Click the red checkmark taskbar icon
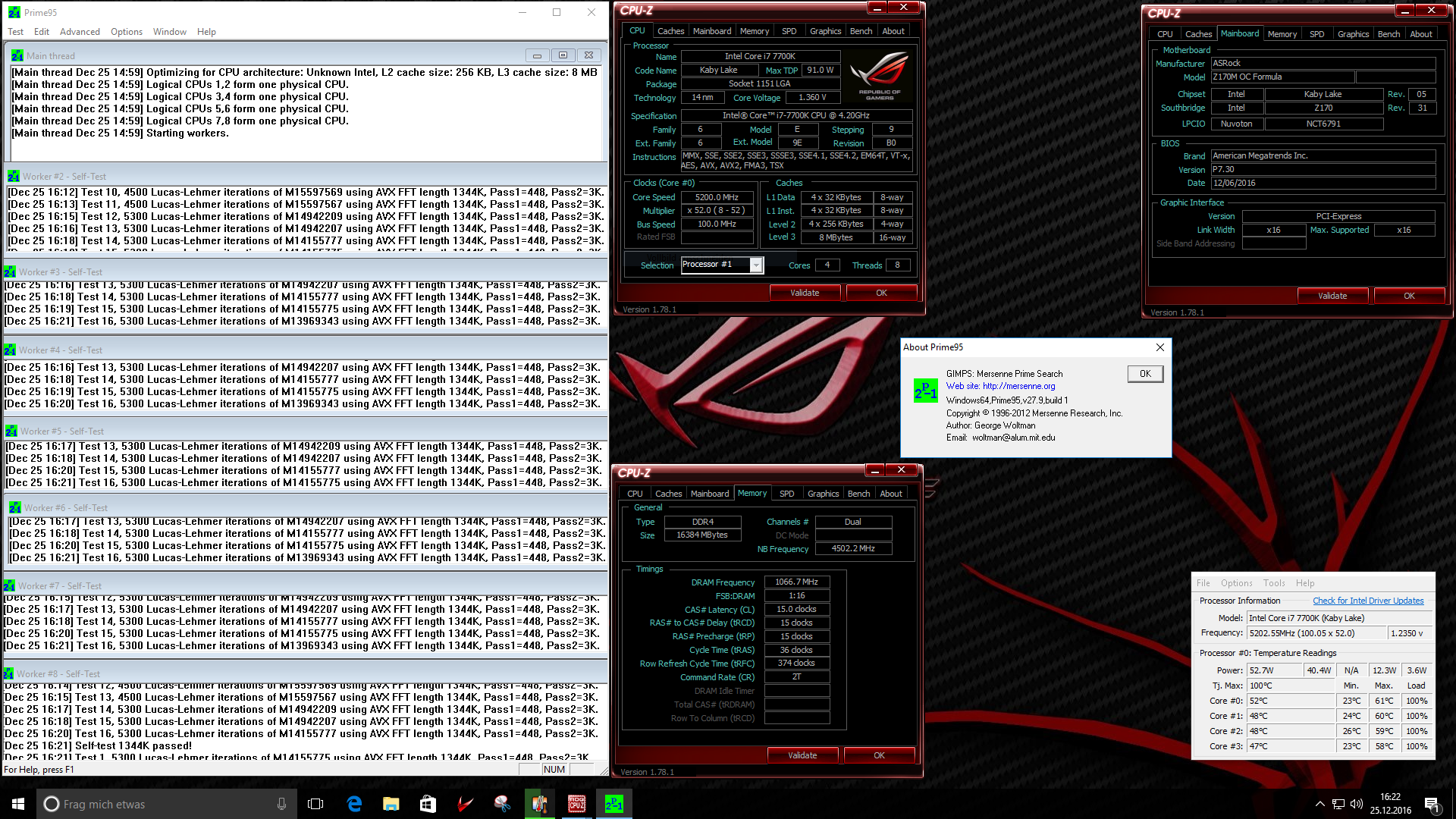This screenshot has height=819, width=1456. (465, 804)
